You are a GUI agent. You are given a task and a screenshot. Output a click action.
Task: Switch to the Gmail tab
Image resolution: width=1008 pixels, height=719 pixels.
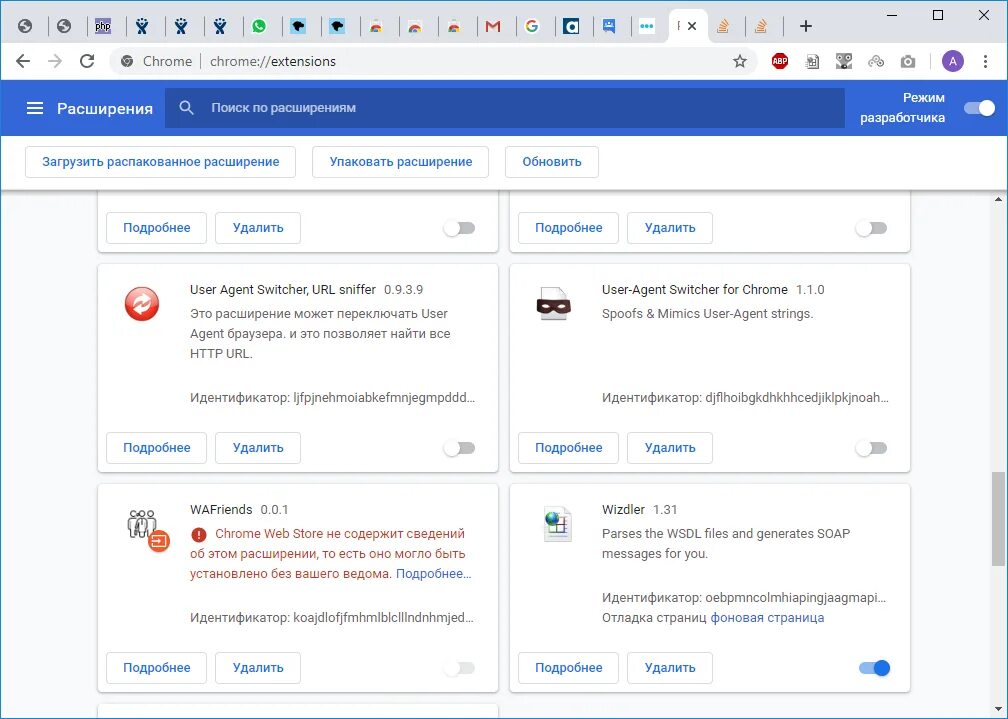coord(493,26)
